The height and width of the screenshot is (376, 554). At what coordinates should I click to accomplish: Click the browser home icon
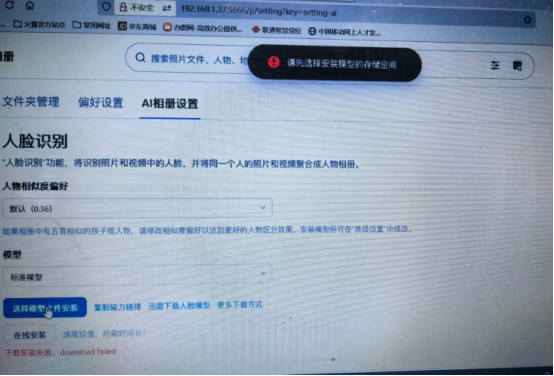click(30, 5)
